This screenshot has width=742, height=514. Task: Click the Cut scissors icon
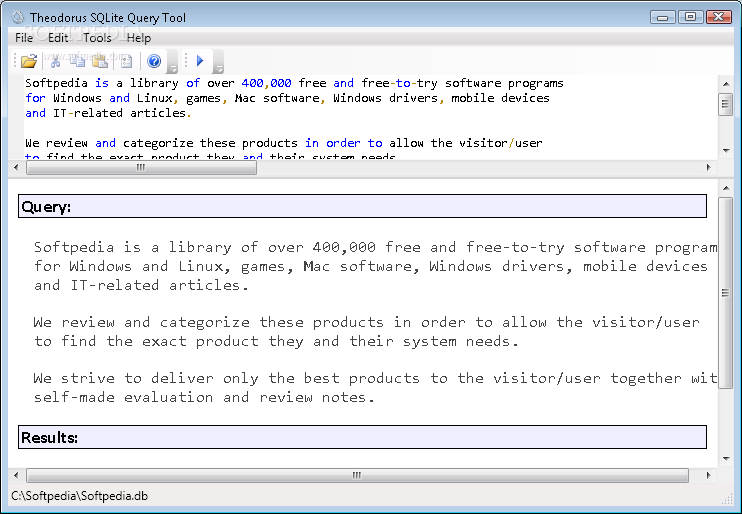click(56, 61)
